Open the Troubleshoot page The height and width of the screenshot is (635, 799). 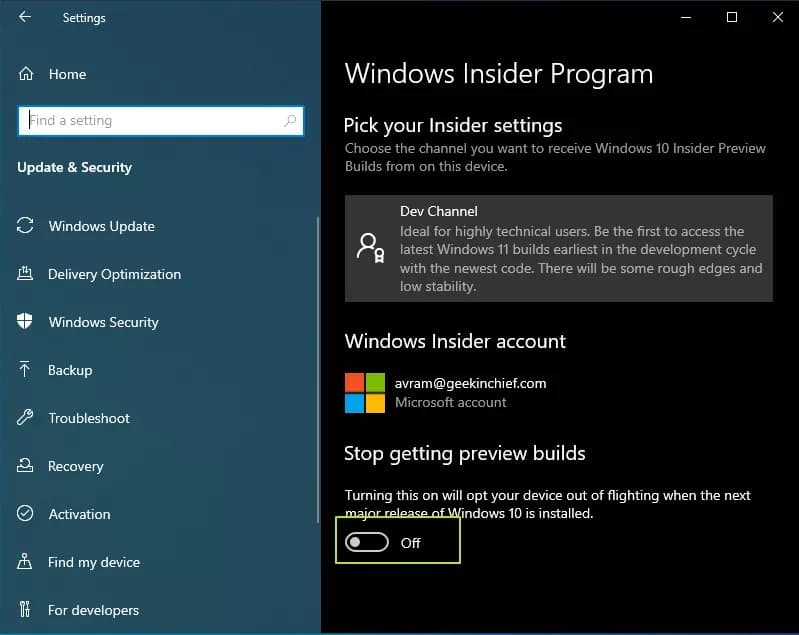(89, 418)
